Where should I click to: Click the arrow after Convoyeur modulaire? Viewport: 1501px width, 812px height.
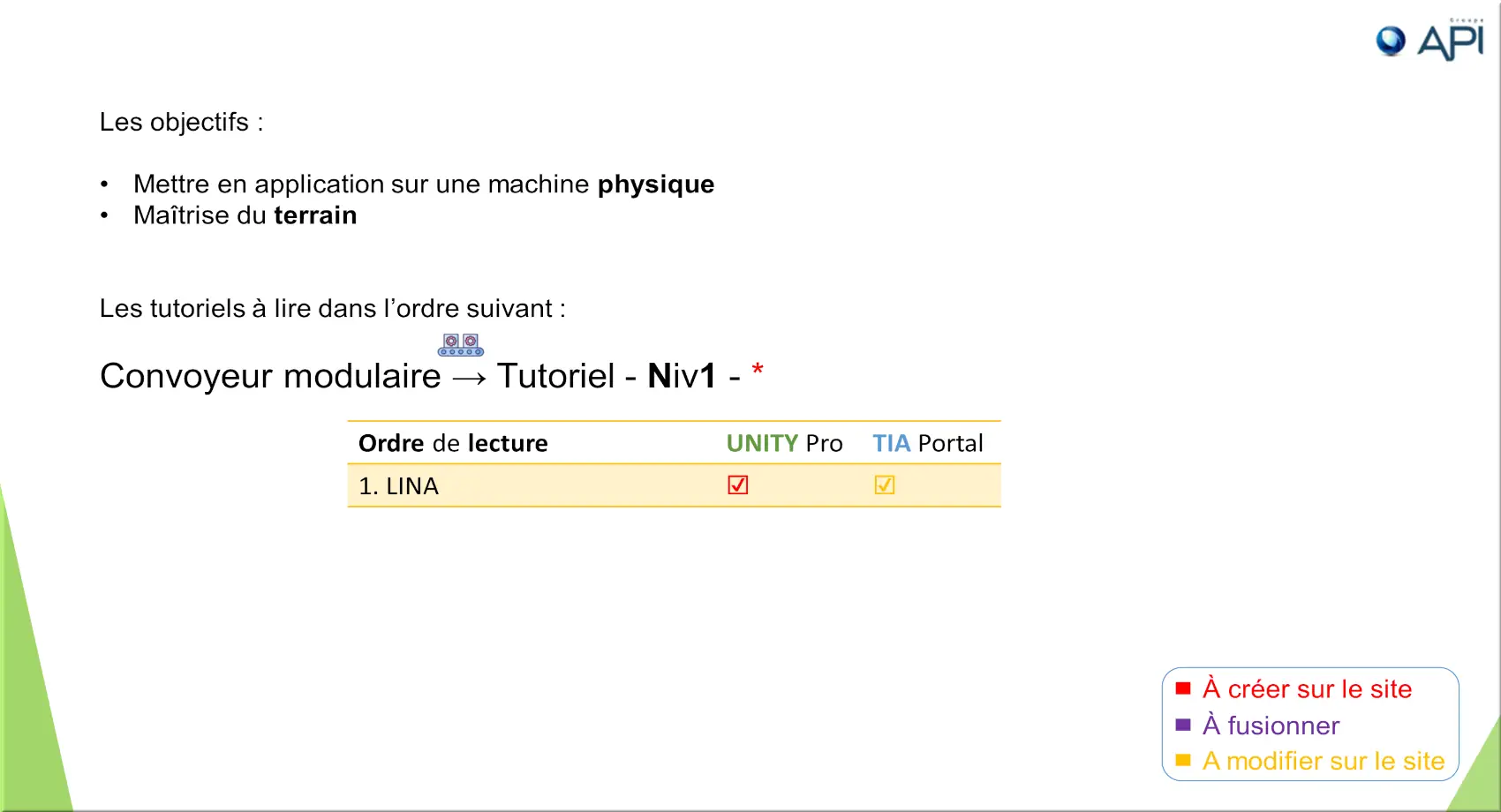pyautogui.click(x=469, y=378)
